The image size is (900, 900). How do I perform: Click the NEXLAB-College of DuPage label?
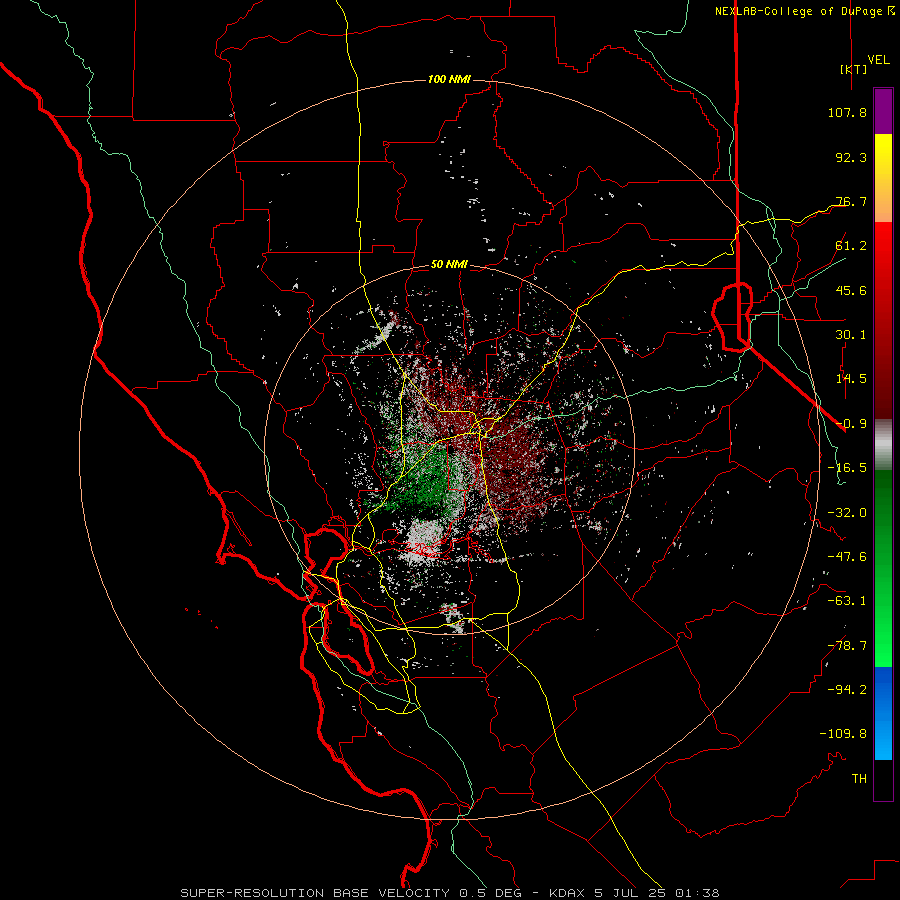(x=805, y=11)
